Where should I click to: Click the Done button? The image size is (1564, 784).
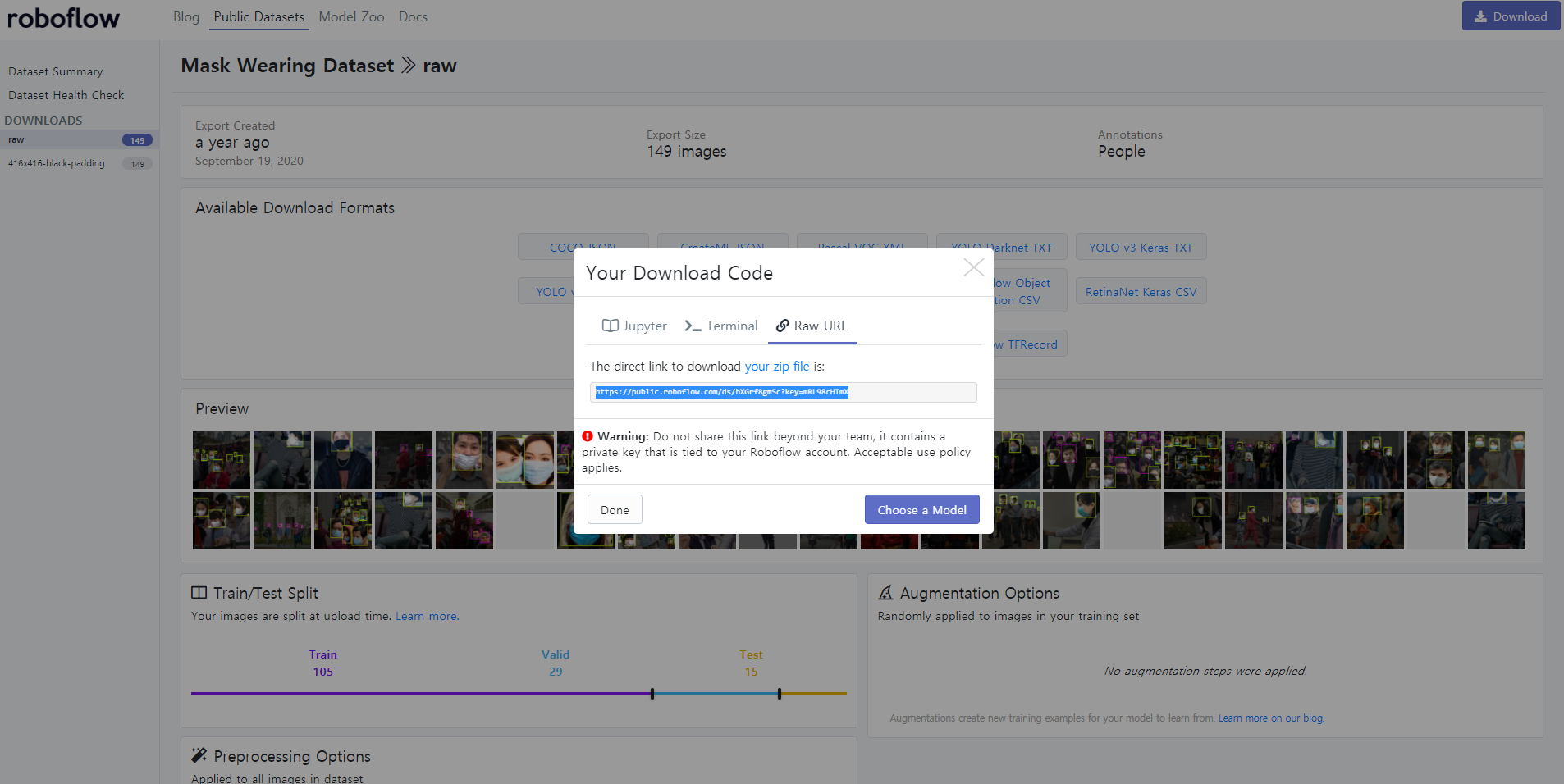point(615,509)
